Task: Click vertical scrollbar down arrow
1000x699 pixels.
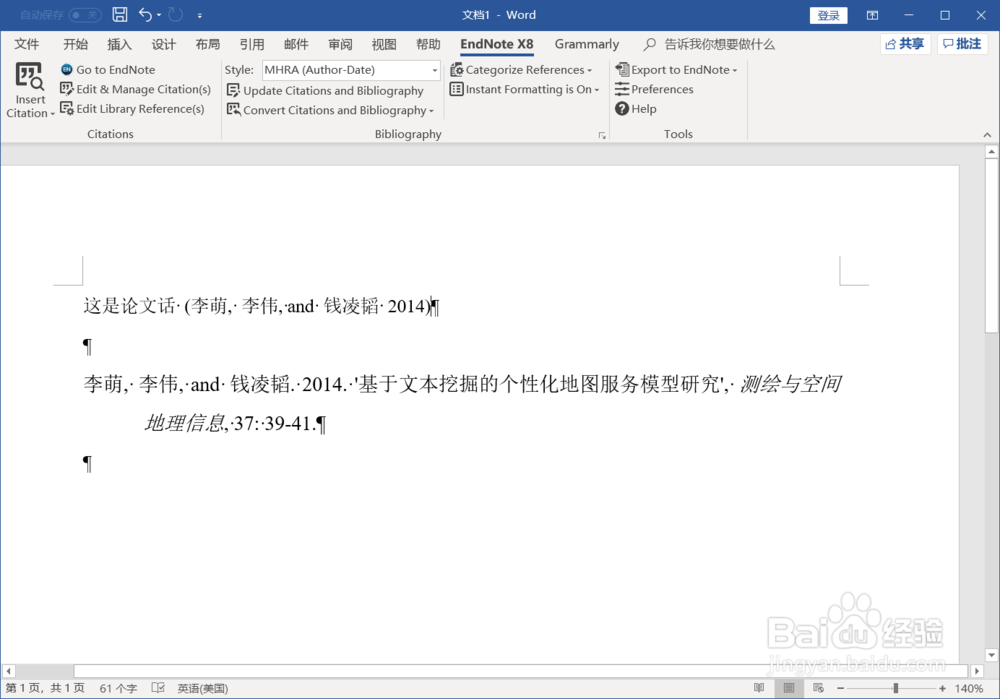Action: click(x=991, y=655)
